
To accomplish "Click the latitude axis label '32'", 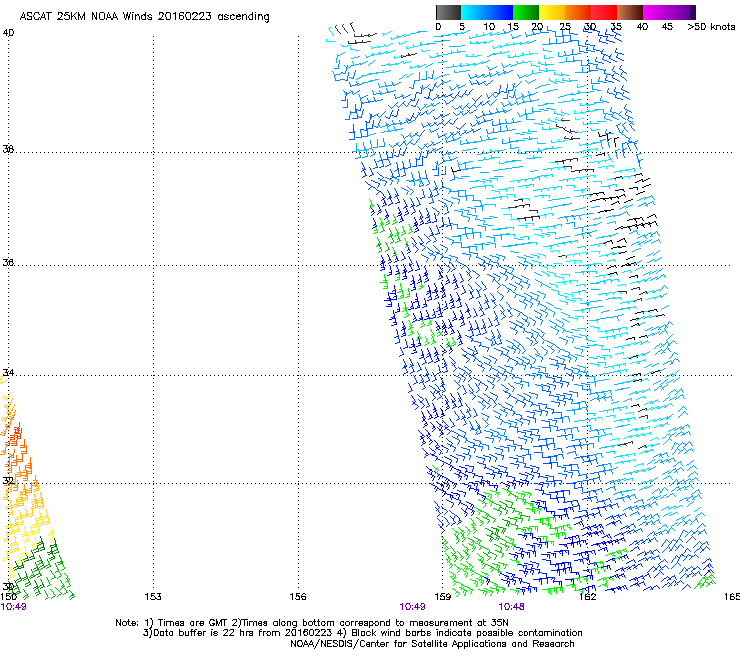I will (x=8, y=481).
